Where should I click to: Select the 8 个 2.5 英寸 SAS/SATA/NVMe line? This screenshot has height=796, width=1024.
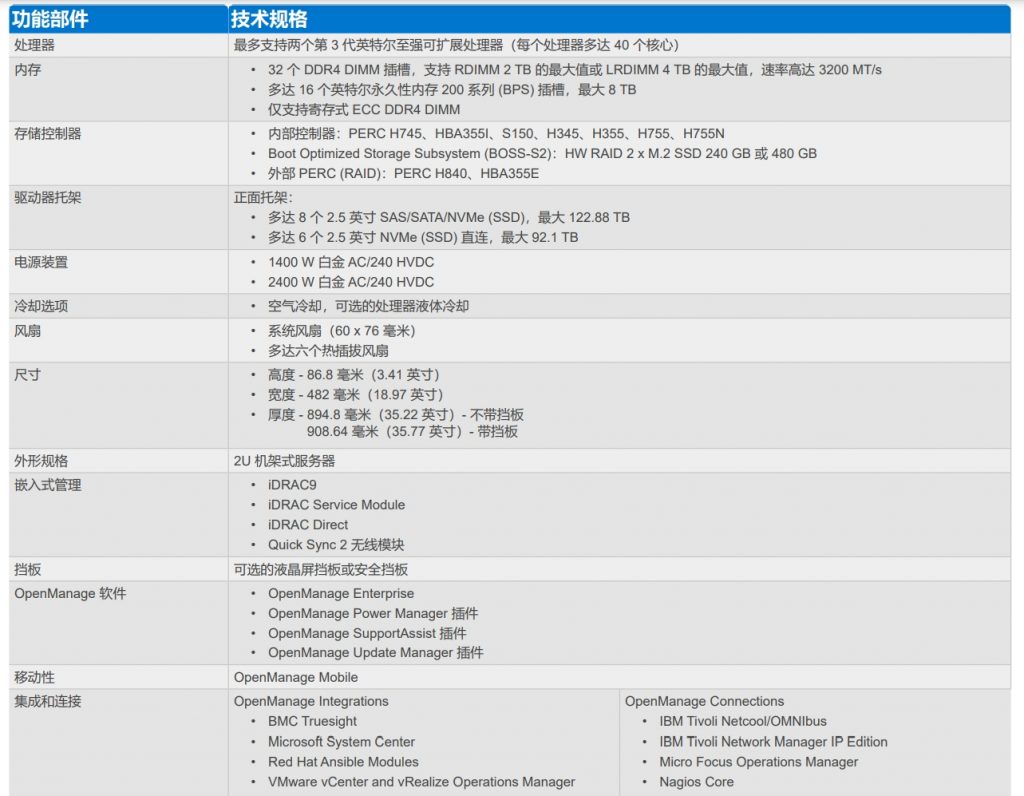click(449, 217)
